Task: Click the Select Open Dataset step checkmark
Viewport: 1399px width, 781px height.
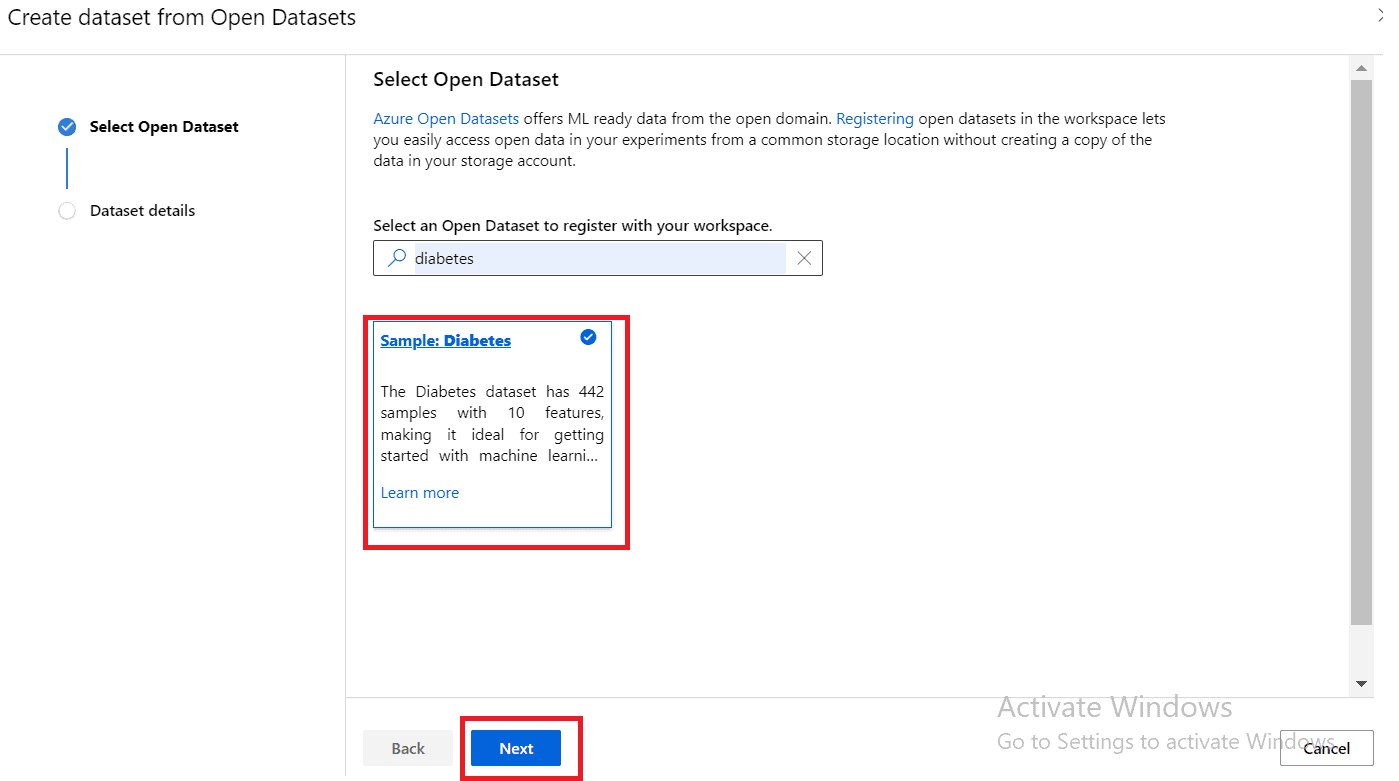Action: coord(67,127)
